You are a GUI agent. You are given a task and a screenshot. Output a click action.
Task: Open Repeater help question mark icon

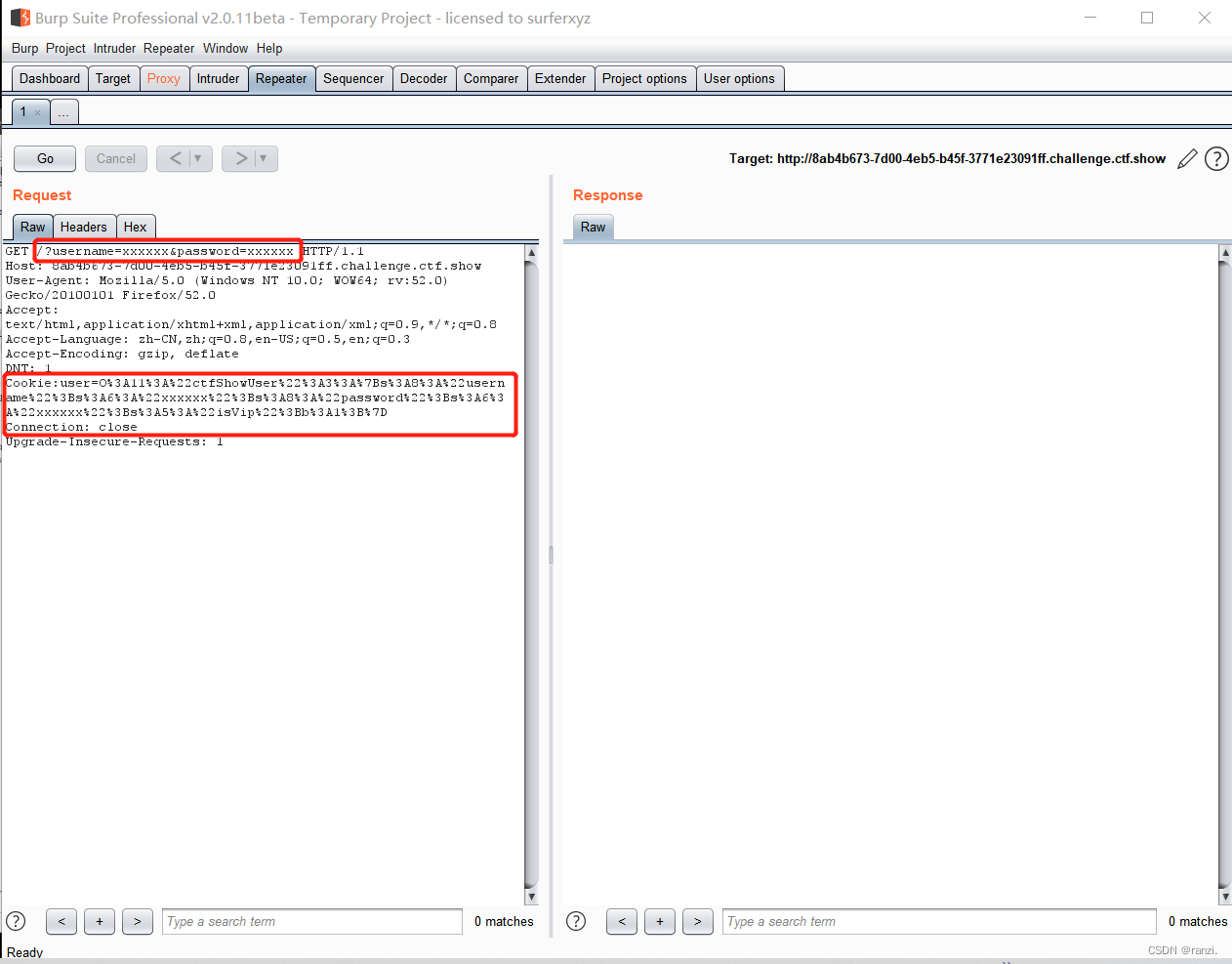1216,158
